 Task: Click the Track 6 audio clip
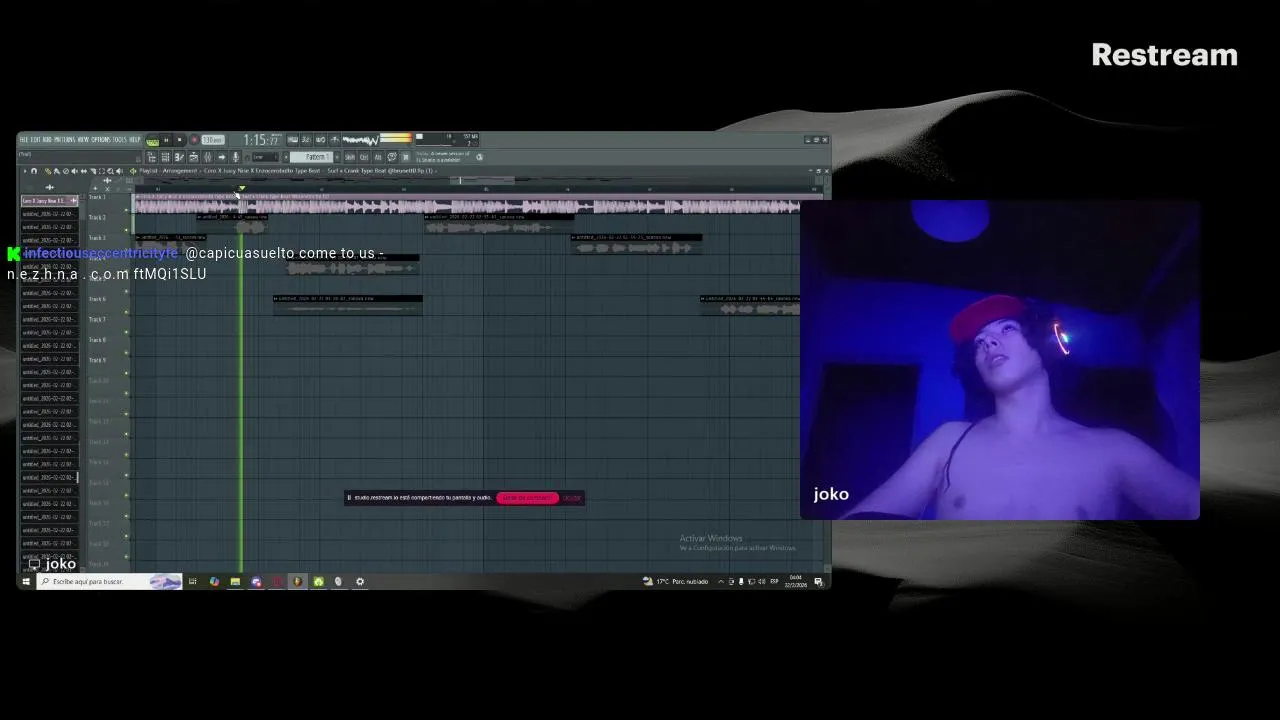point(347,304)
